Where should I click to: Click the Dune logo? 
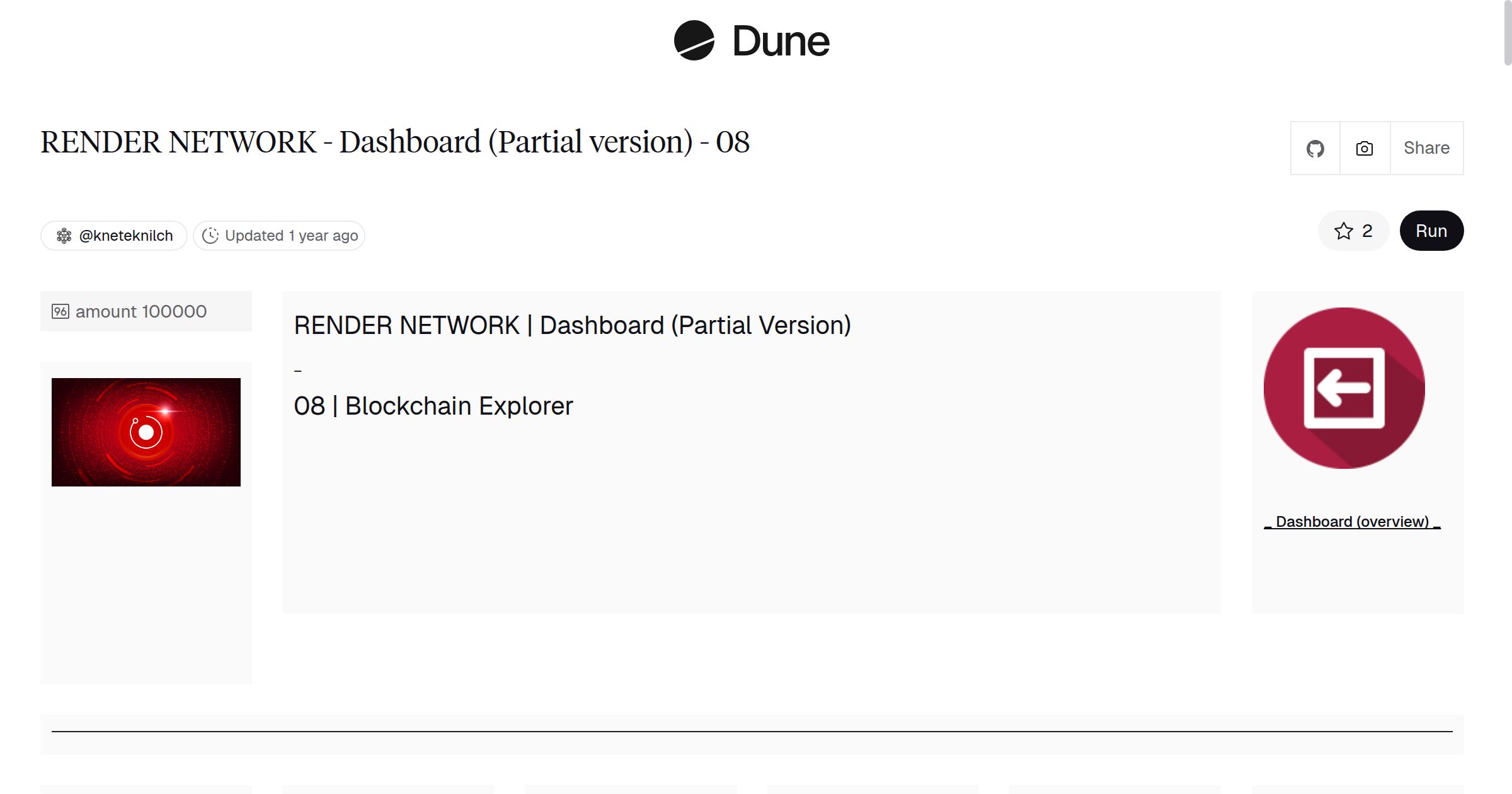coord(695,40)
